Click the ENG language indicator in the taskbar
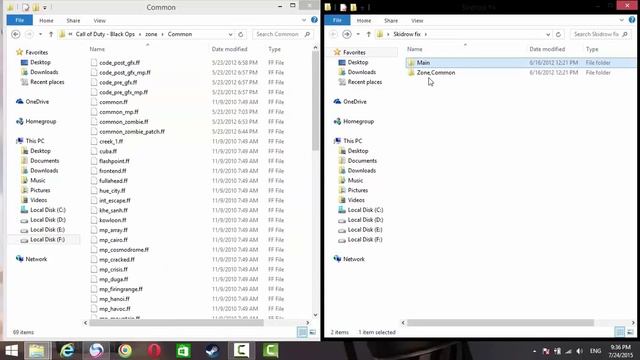 595,351
